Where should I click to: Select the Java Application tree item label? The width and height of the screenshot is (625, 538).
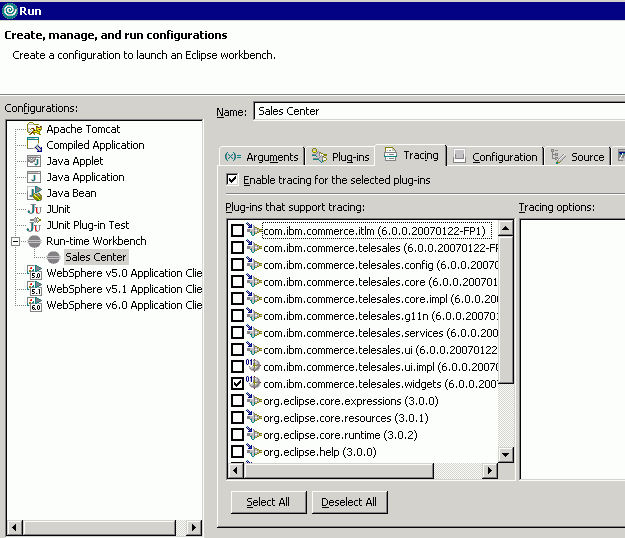click(x=85, y=177)
